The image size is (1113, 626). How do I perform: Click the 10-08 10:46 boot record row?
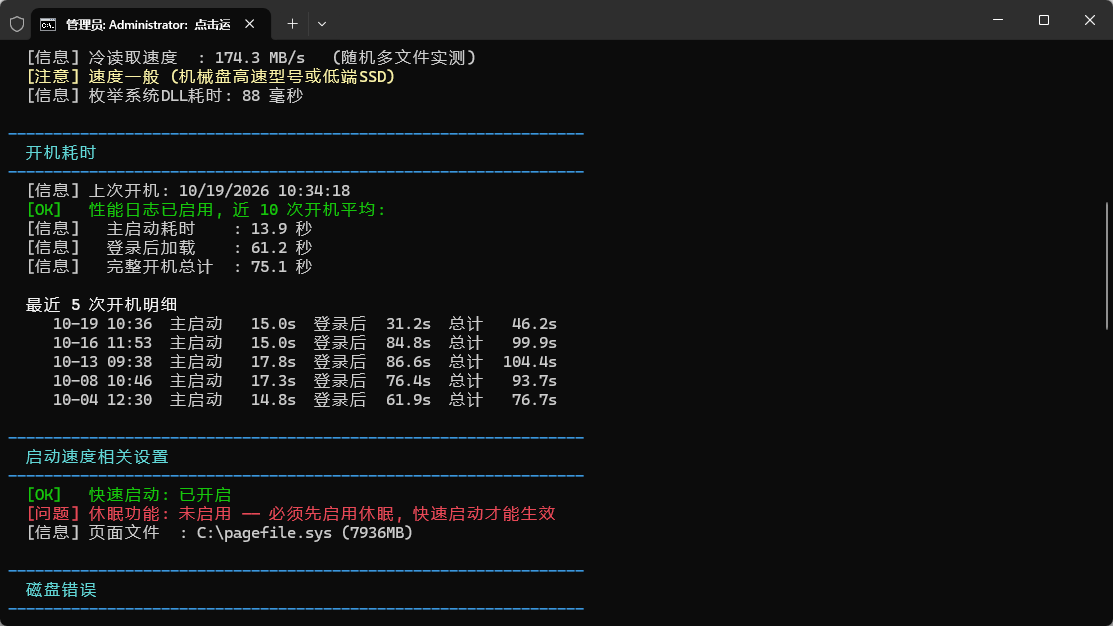point(305,381)
